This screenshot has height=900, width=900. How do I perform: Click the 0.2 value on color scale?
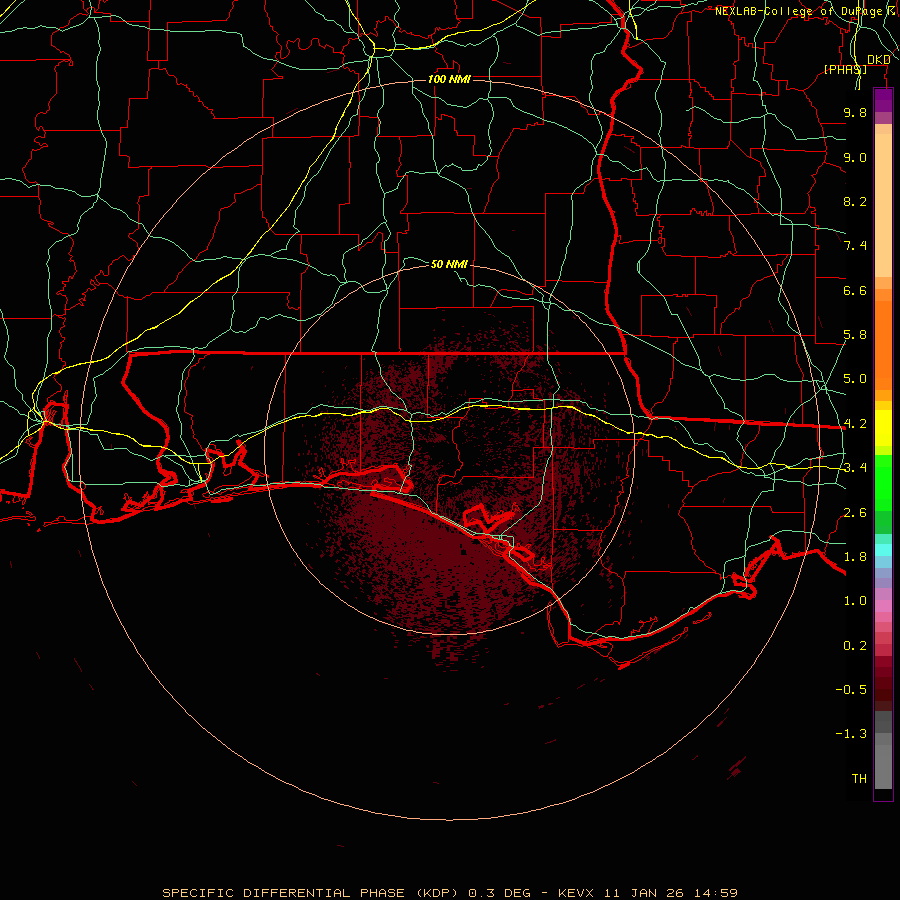(855, 646)
